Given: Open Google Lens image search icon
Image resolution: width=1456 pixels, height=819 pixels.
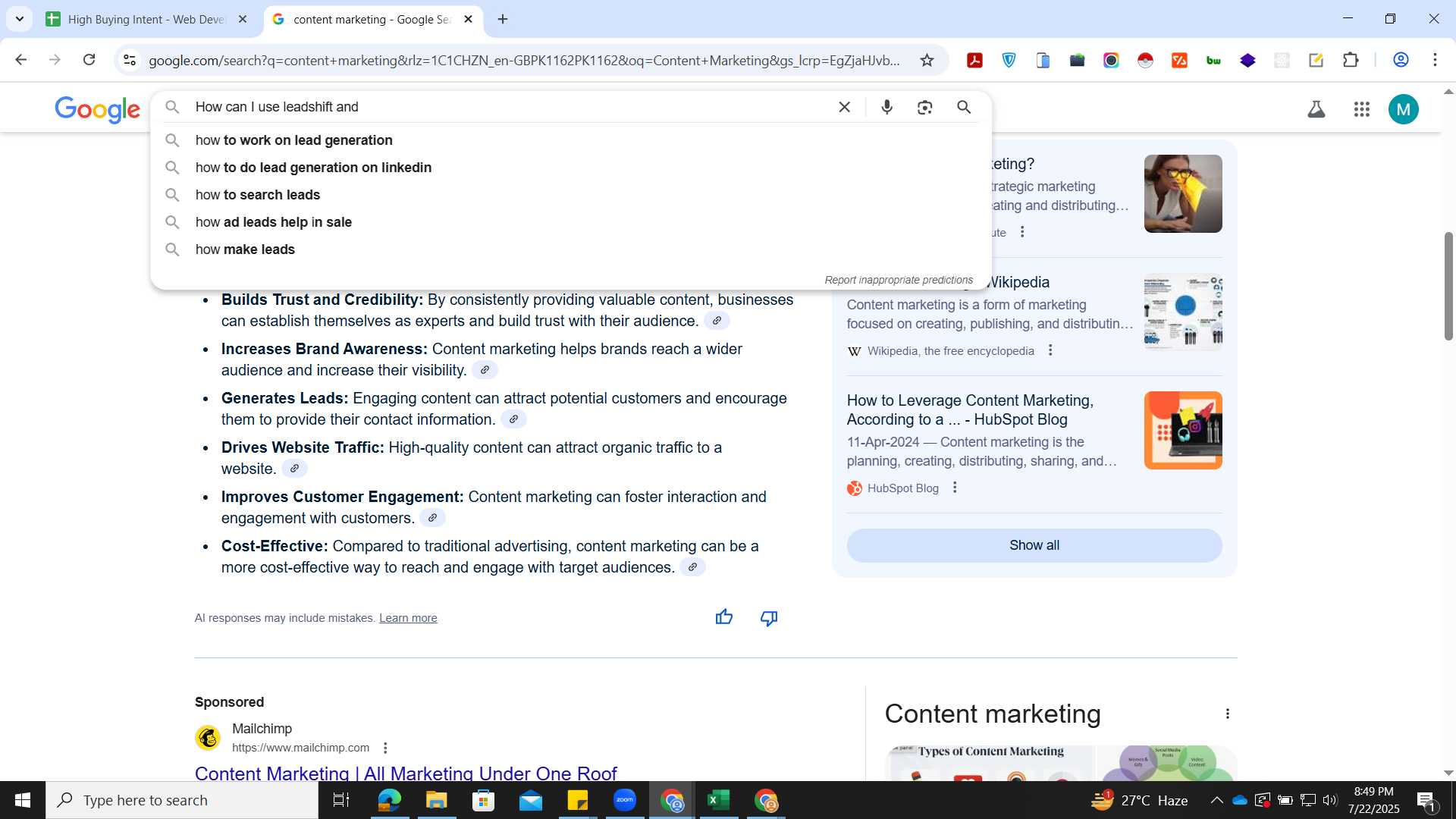Looking at the screenshot, I should (924, 107).
